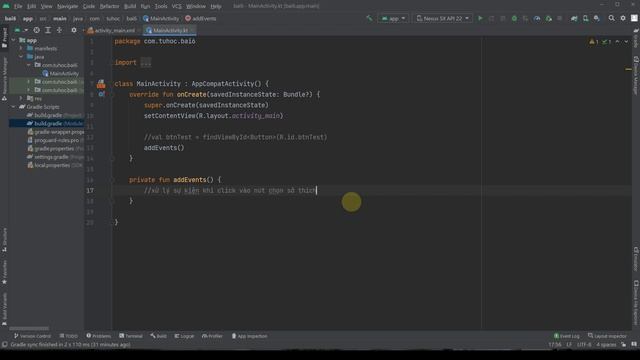Open the Event Log button

567,336
